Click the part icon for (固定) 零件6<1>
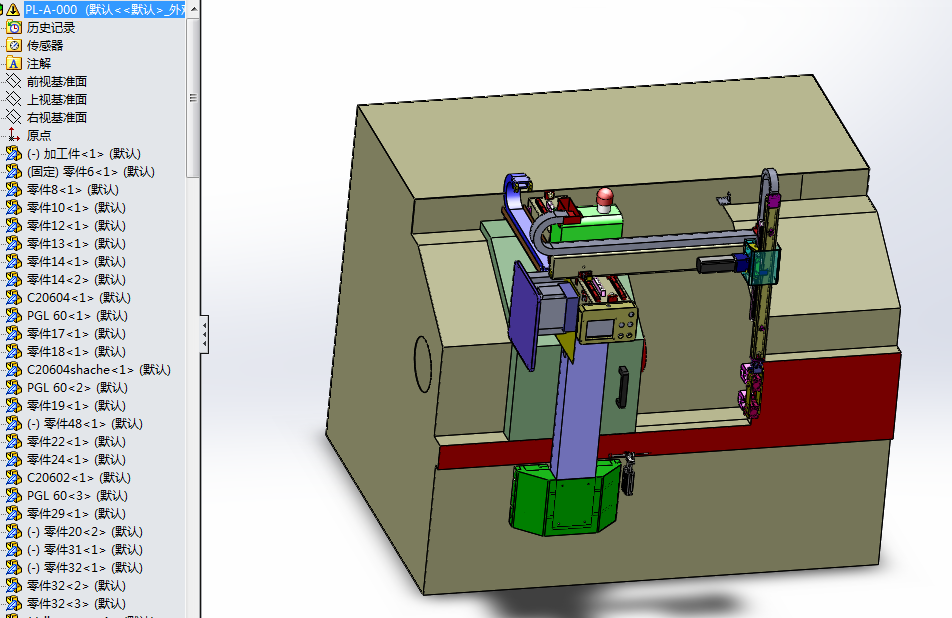This screenshot has height=618, width=952. [x=13, y=171]
